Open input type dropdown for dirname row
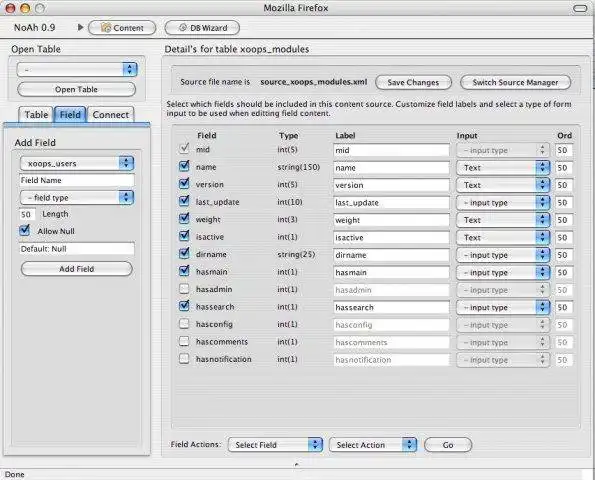The height and width of the screenshot is (480, 595). pyautogui.click(x=502, y=255)
